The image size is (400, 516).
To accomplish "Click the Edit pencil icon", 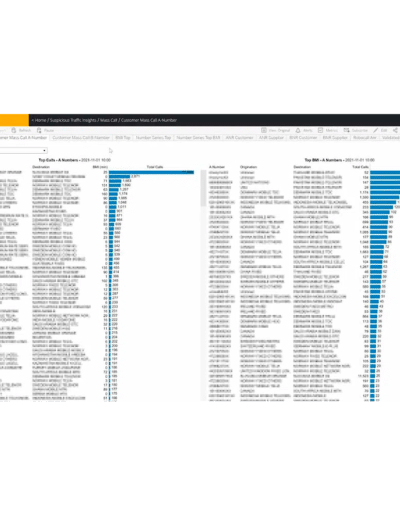I will click(376, 130).
